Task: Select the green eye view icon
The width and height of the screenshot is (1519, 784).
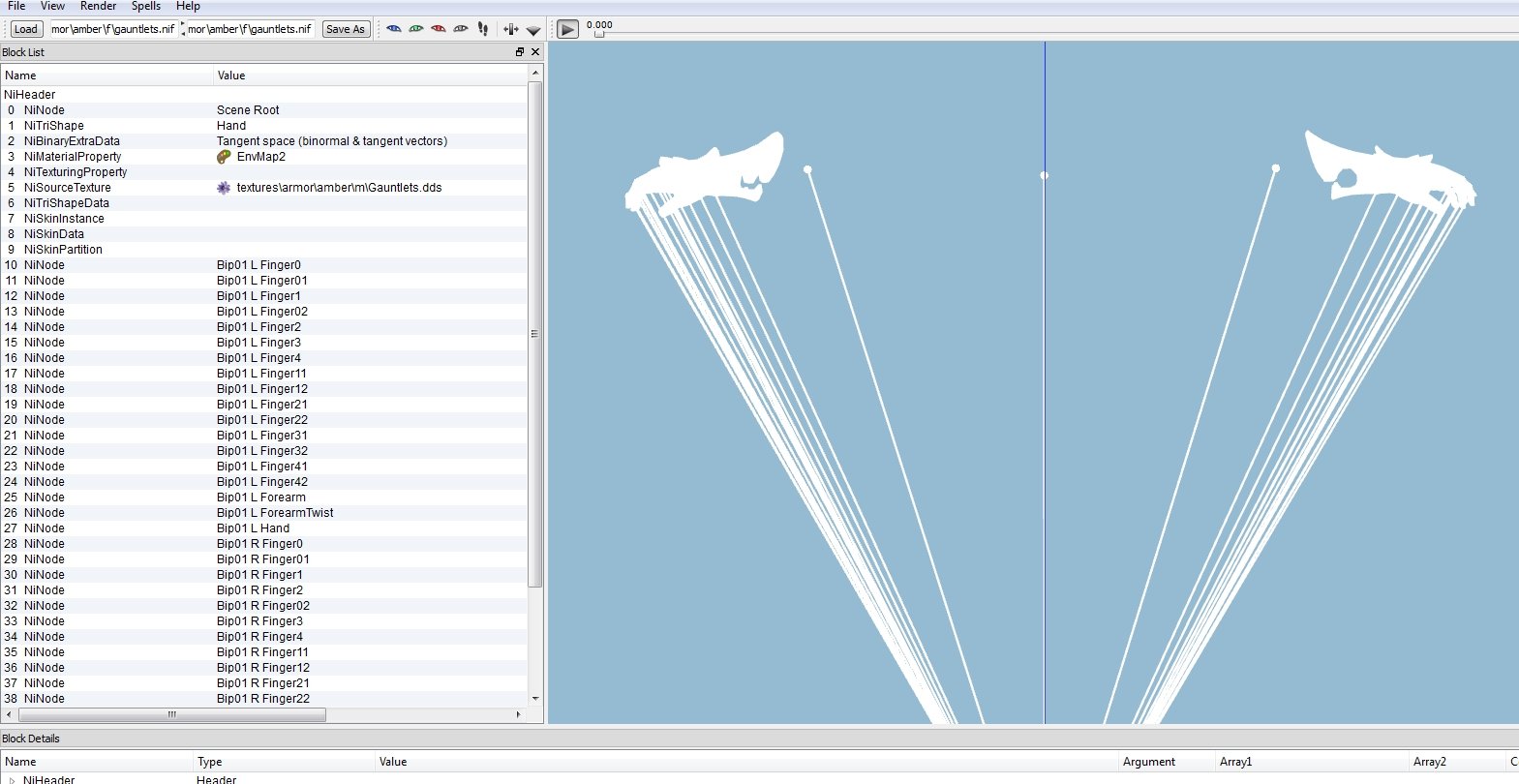Action: click(416, 29)
